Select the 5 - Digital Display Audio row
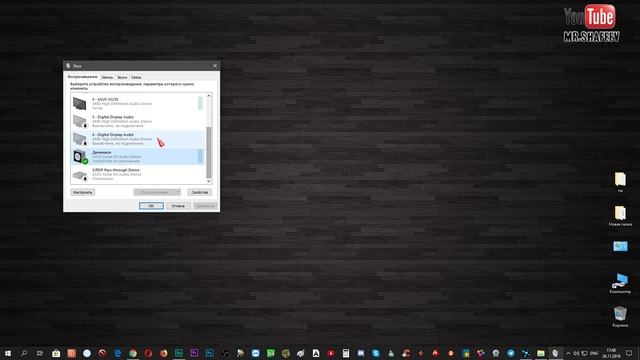This screenshot has width=640, height=360. pyautogui.click(x=137, y=121)
